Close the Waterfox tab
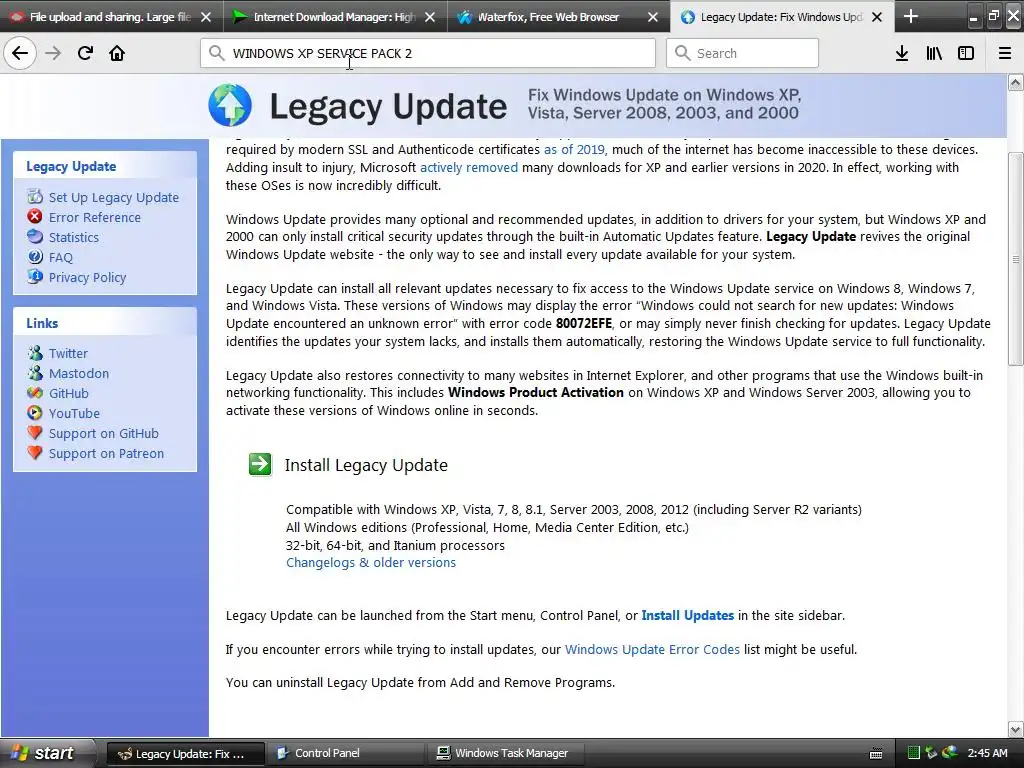The image size is (1024, 768). click(x=653, y=17)
